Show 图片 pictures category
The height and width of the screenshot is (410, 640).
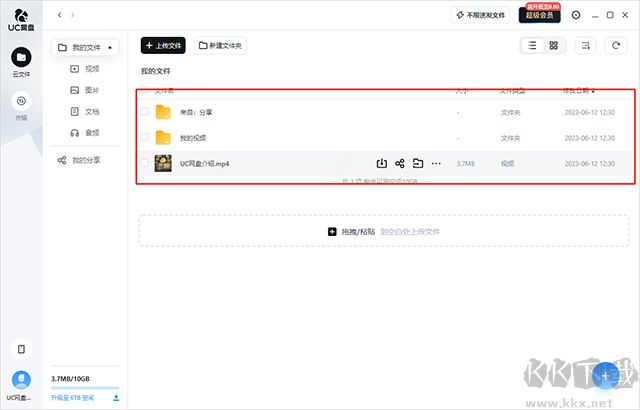[x=85, y=90]
